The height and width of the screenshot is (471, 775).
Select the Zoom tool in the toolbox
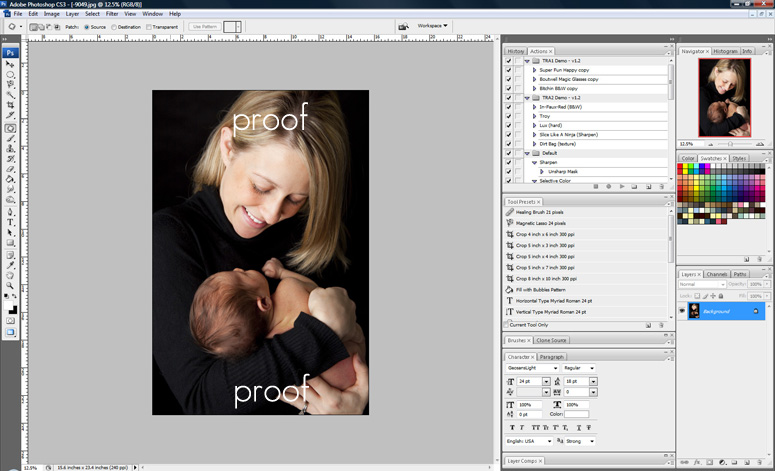click(x=10, y=286)
